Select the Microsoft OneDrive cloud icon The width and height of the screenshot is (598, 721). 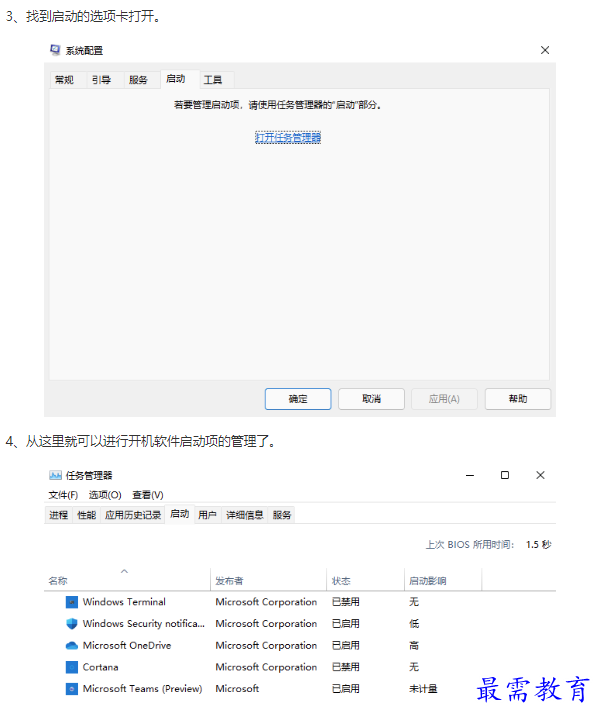tap(72, 646)
